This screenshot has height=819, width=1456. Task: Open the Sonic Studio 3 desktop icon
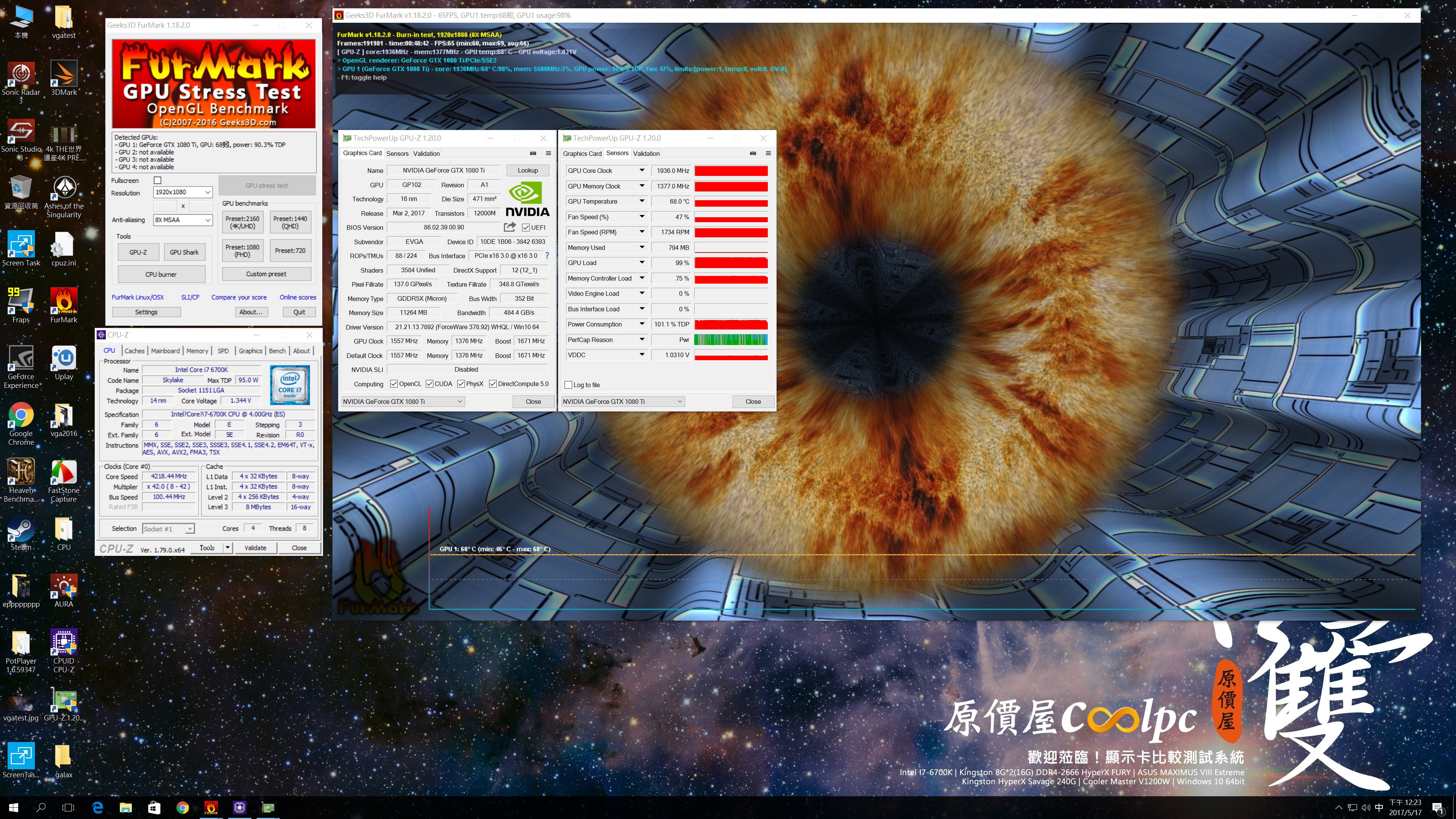(x=21, y=140)
